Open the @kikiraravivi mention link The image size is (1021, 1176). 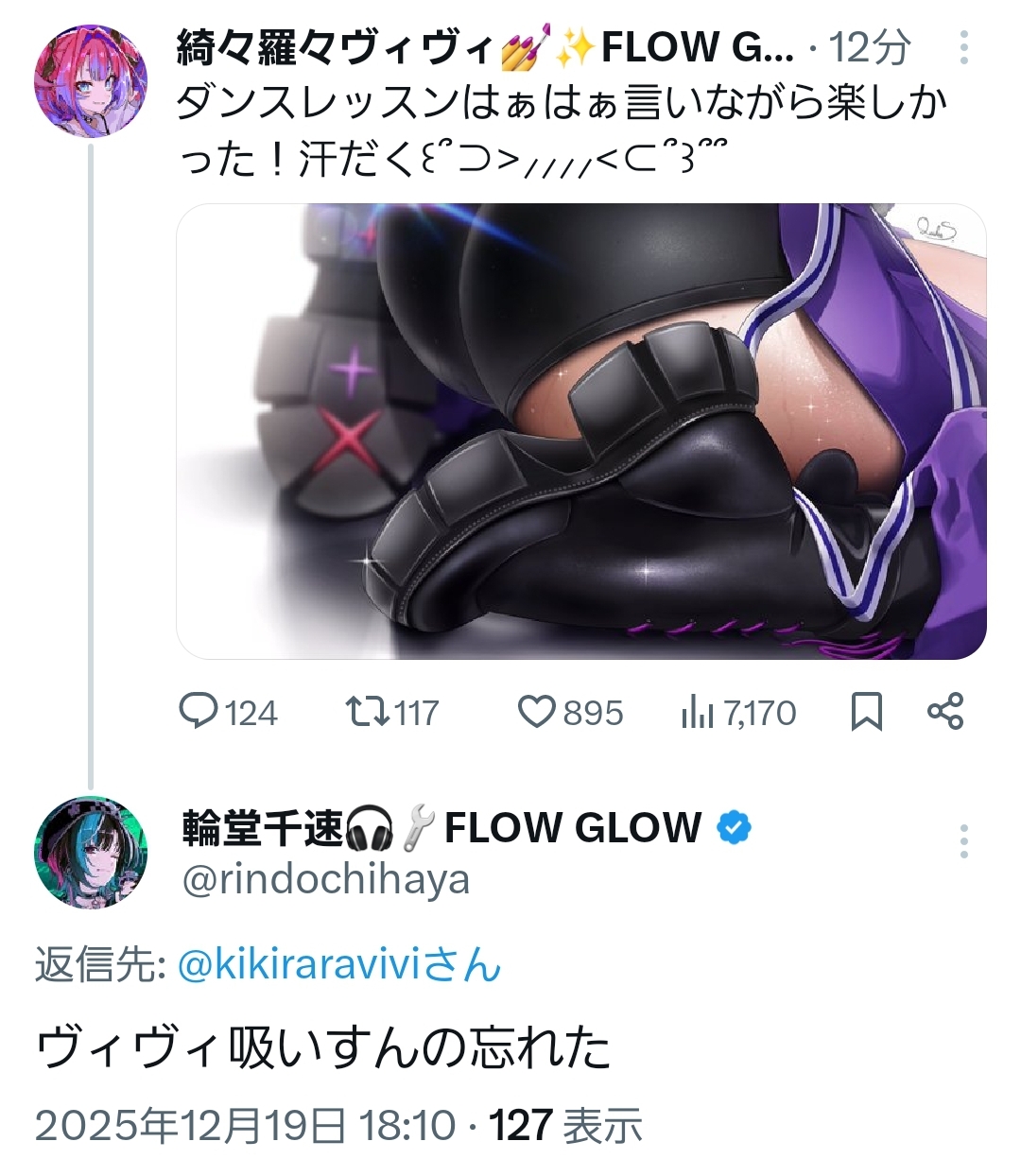coord(338,965)
